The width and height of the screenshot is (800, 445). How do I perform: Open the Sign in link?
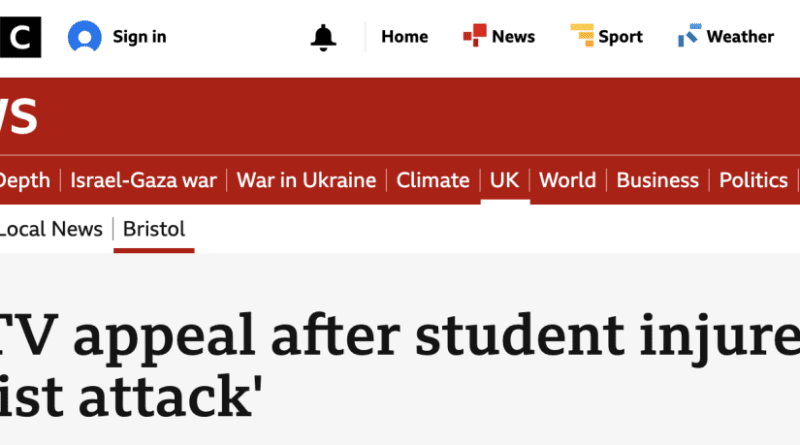[x=139, y=37]
